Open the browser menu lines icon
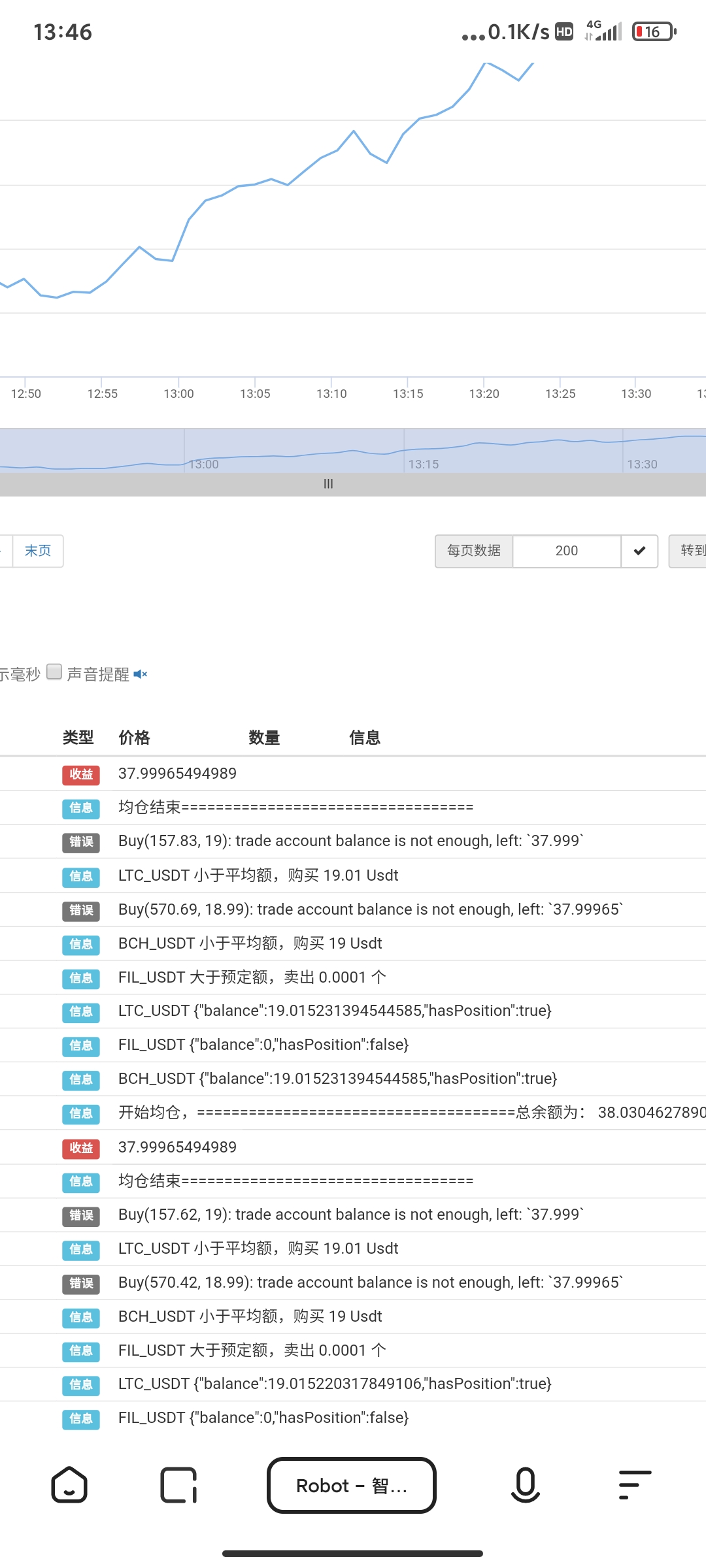Screen dimensions: 706x1568 click(x=635, y=1485)
